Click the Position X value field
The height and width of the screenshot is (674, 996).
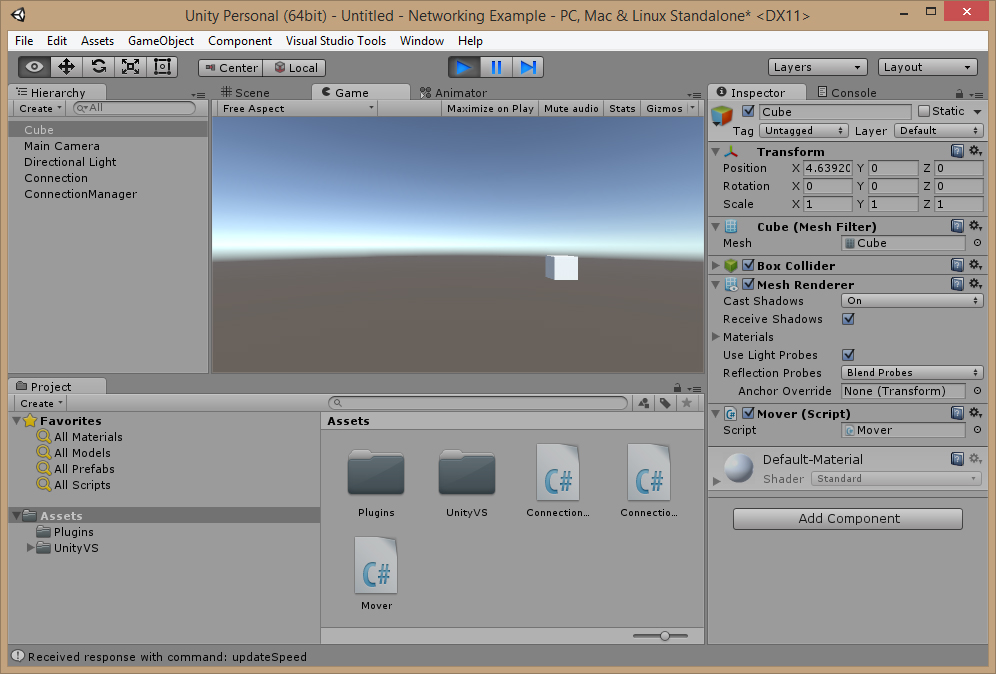click(828, 168)
